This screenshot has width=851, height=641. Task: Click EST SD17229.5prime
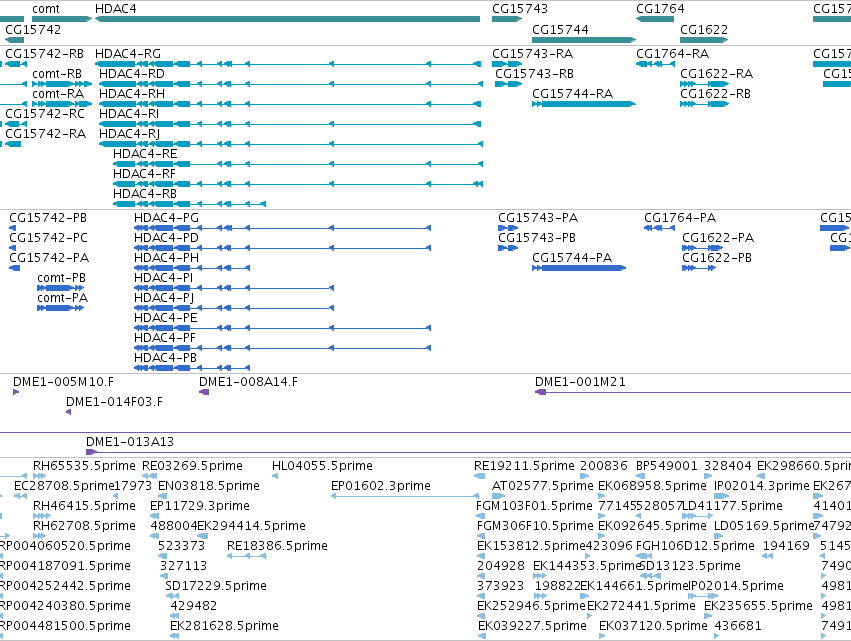pyautogui.click(x=216, y=587)
